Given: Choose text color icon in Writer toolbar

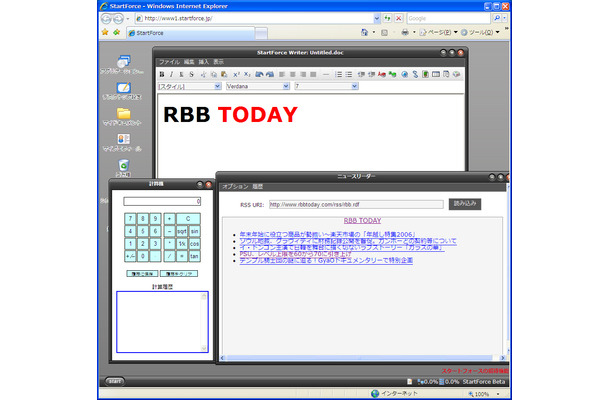Looking at the screenshot, I should click(382, 74).
